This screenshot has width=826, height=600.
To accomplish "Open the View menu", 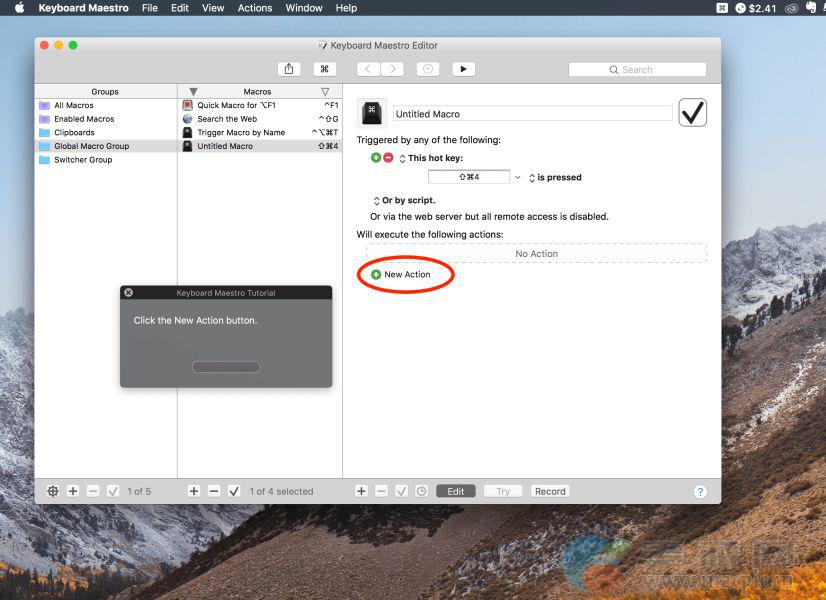I will tap(213, 8).
